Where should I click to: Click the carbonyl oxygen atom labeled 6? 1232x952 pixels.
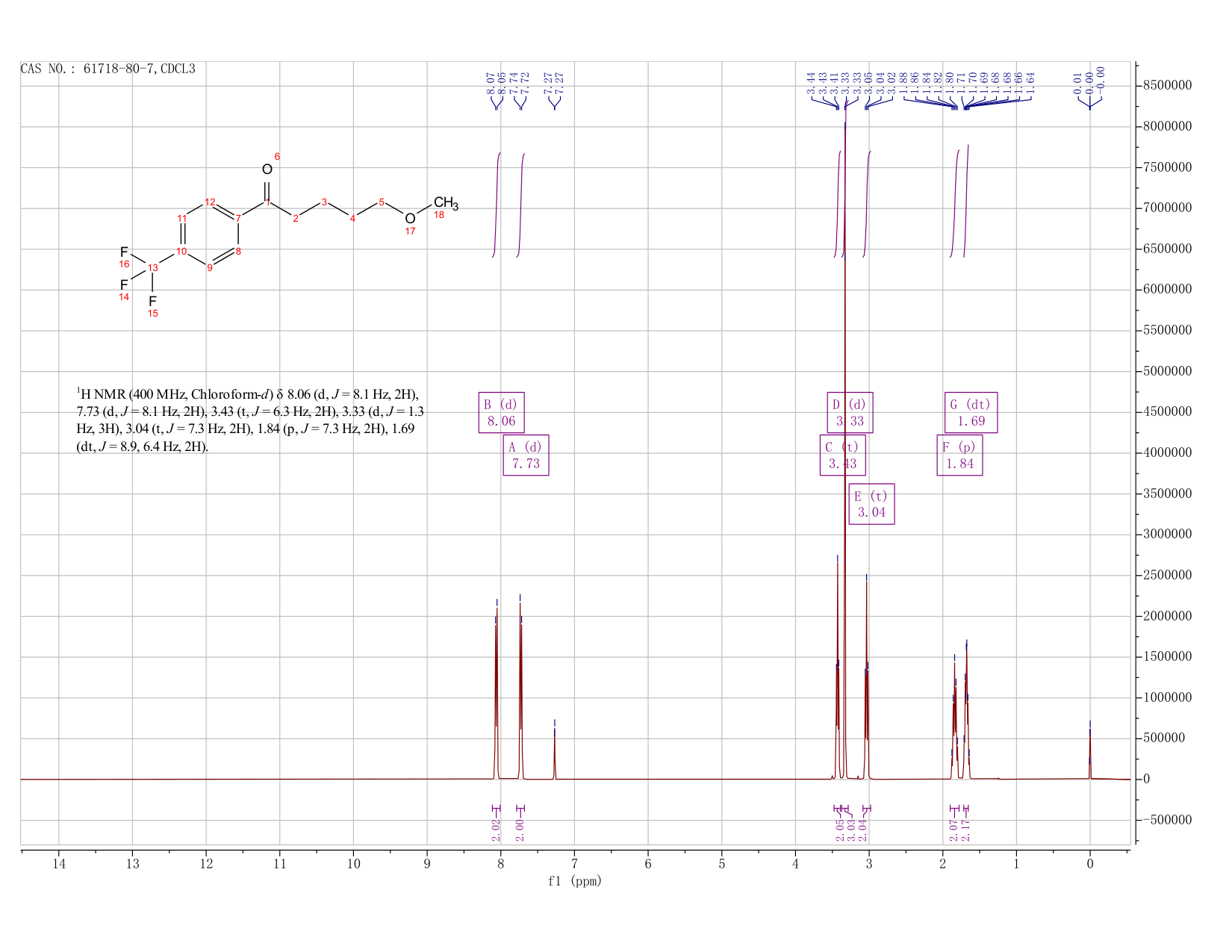(267, 169)
